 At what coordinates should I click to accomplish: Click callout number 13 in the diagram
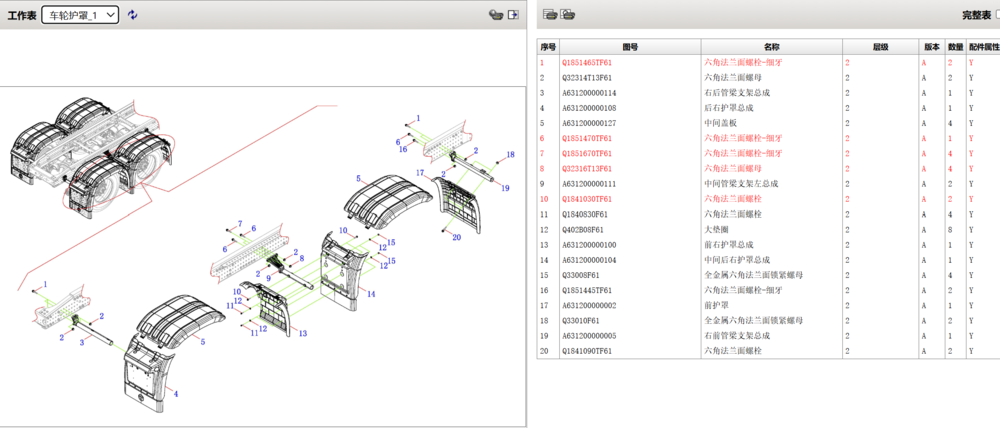click(x=303, y=333)
